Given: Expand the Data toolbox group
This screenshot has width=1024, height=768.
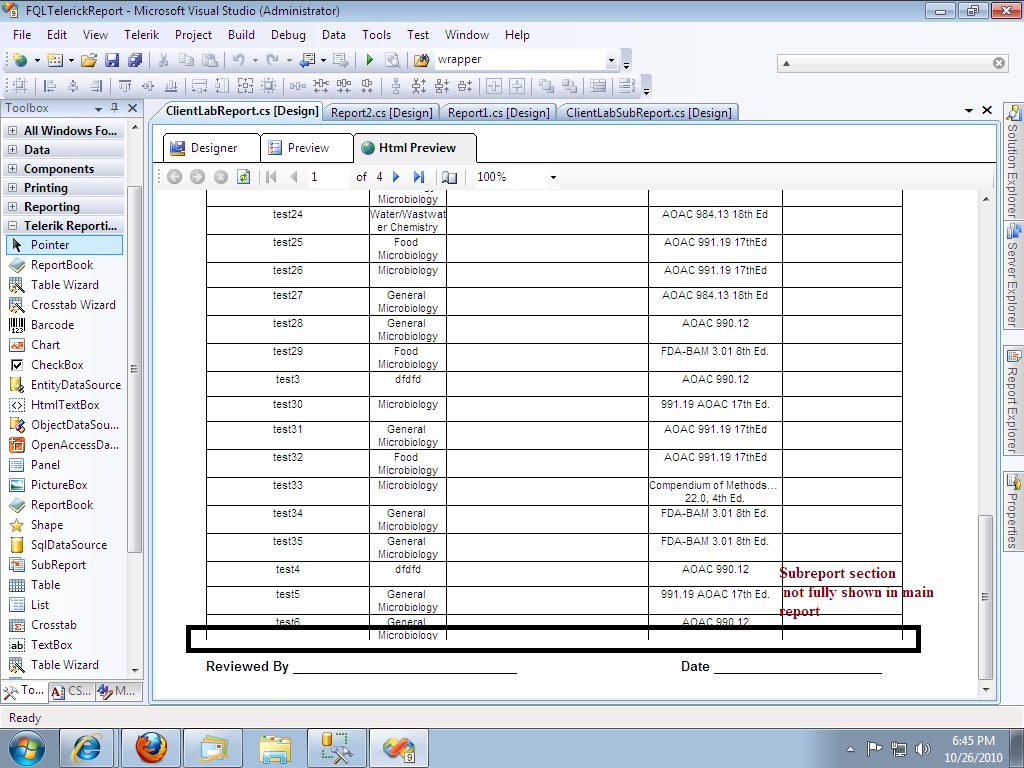Looking at the screenshot, I should pos(12,150).
